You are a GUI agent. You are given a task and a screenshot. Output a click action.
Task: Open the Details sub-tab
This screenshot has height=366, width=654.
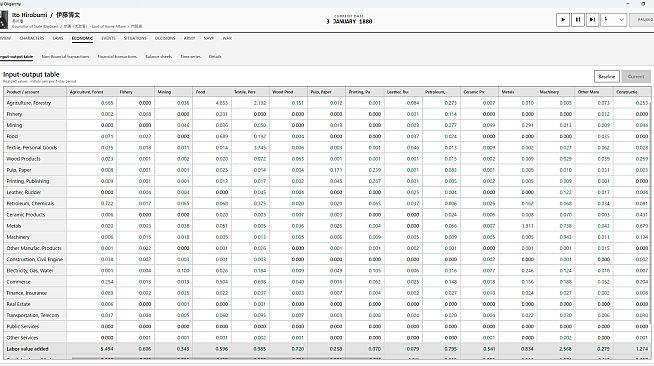point(215,57)
